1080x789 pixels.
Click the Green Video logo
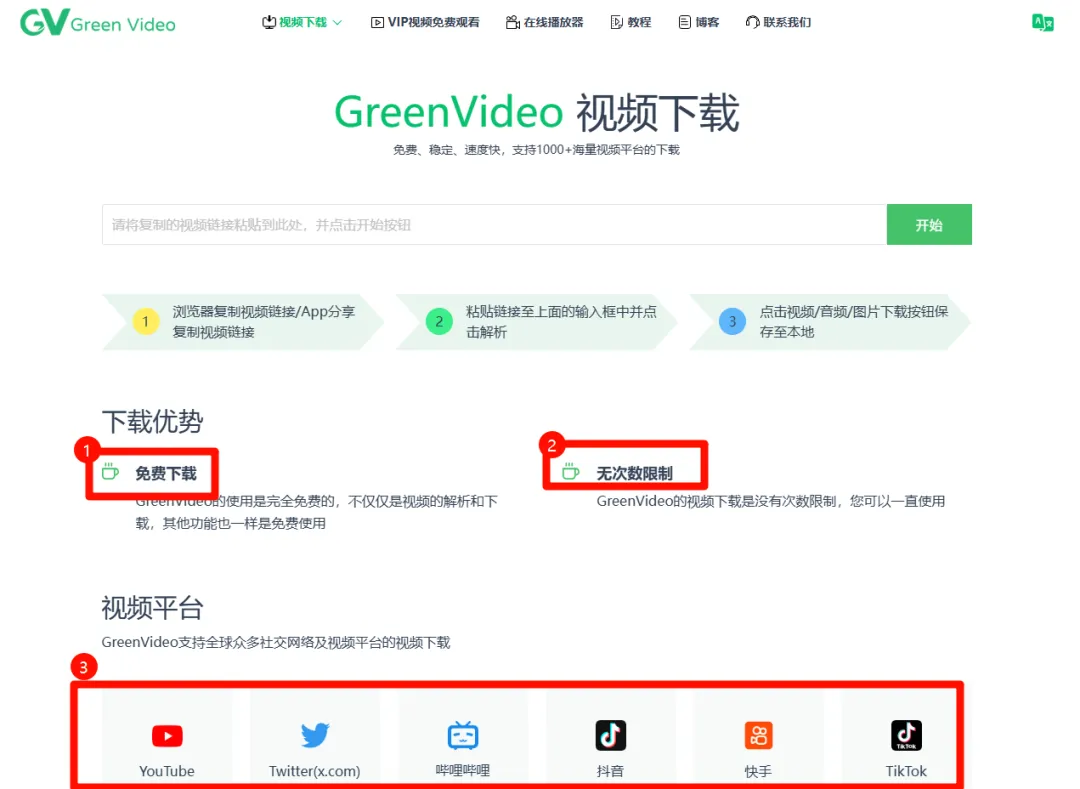click(x=98, y=23)
